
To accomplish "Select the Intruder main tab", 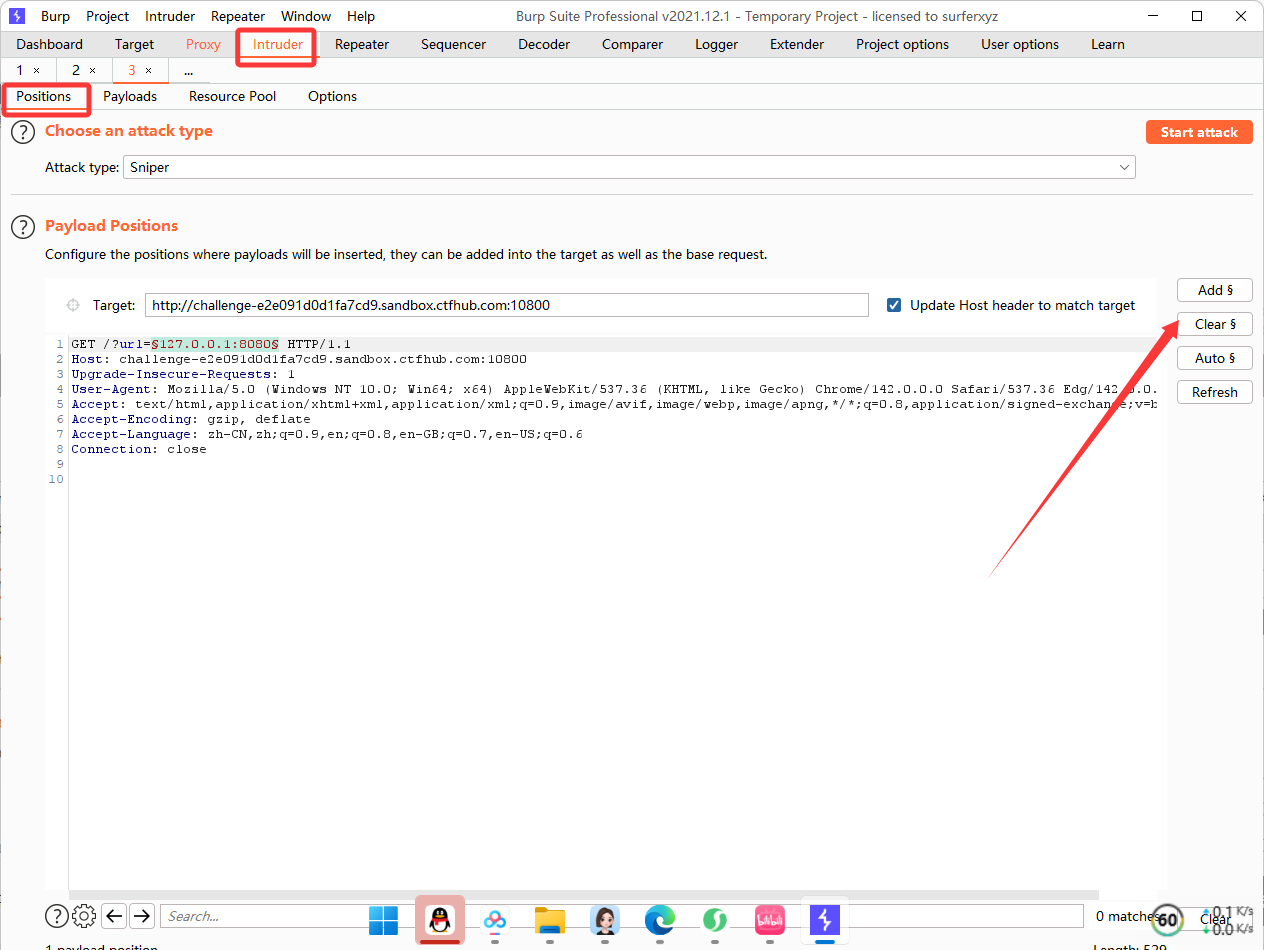I will pos(278,44).
